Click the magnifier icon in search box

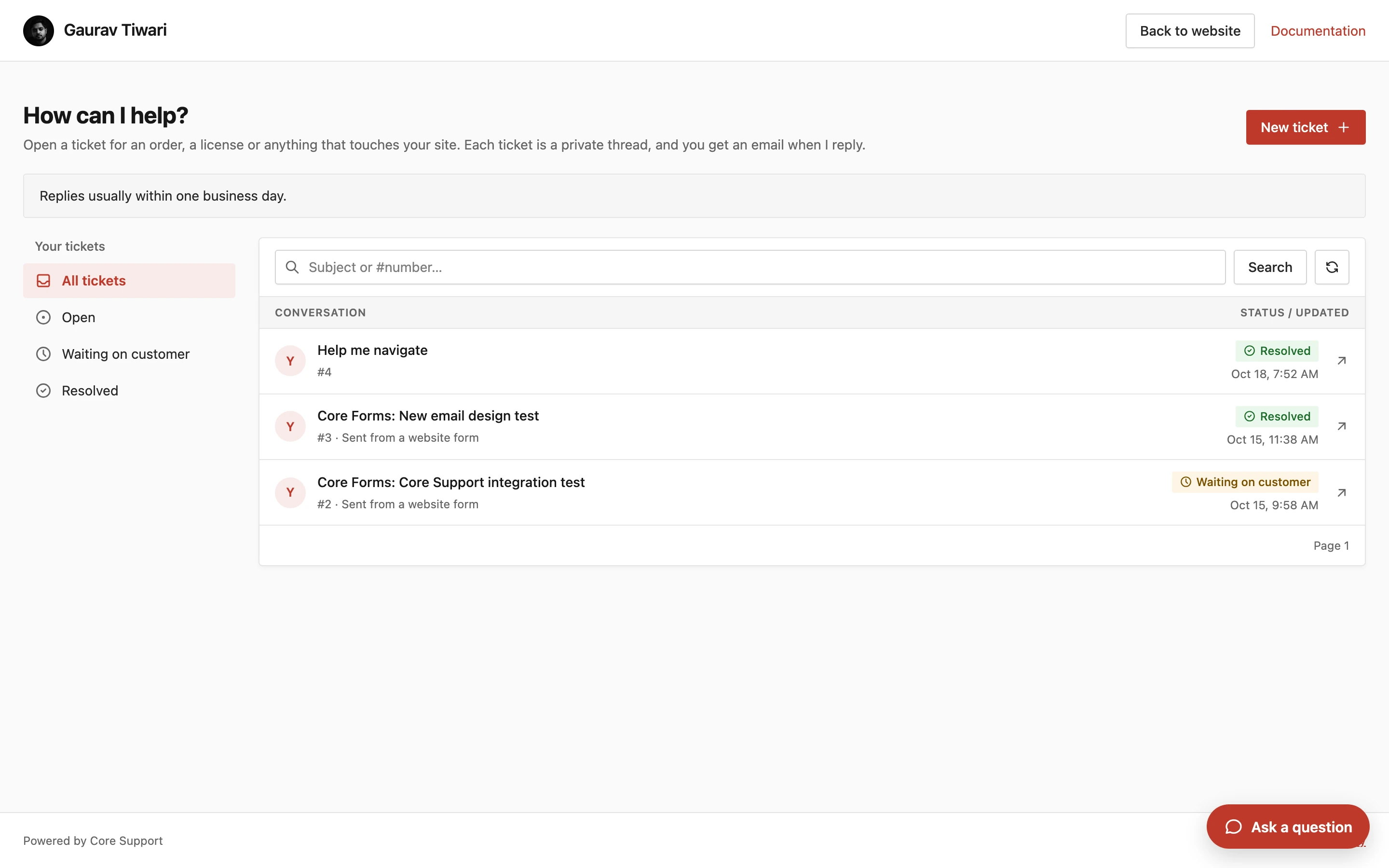(x=292, y=267)
